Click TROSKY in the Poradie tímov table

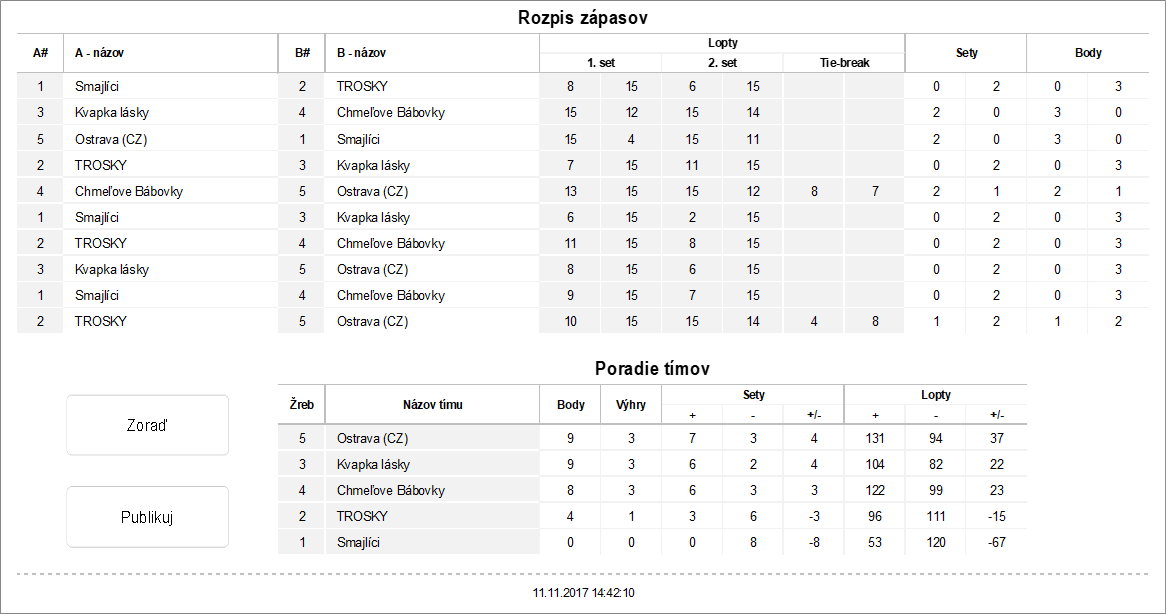pyautogui.click(x=362, y=516)
